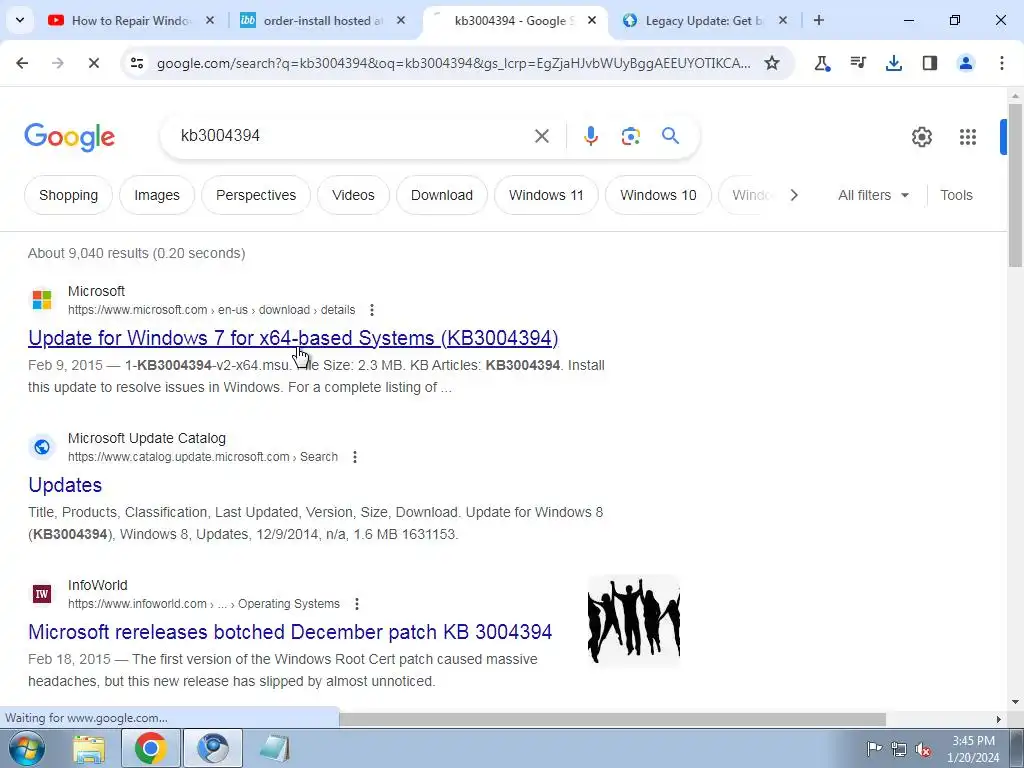Submit search with magnifier icon
Screen dimensions: 1024x768
[x=671, y=136]
